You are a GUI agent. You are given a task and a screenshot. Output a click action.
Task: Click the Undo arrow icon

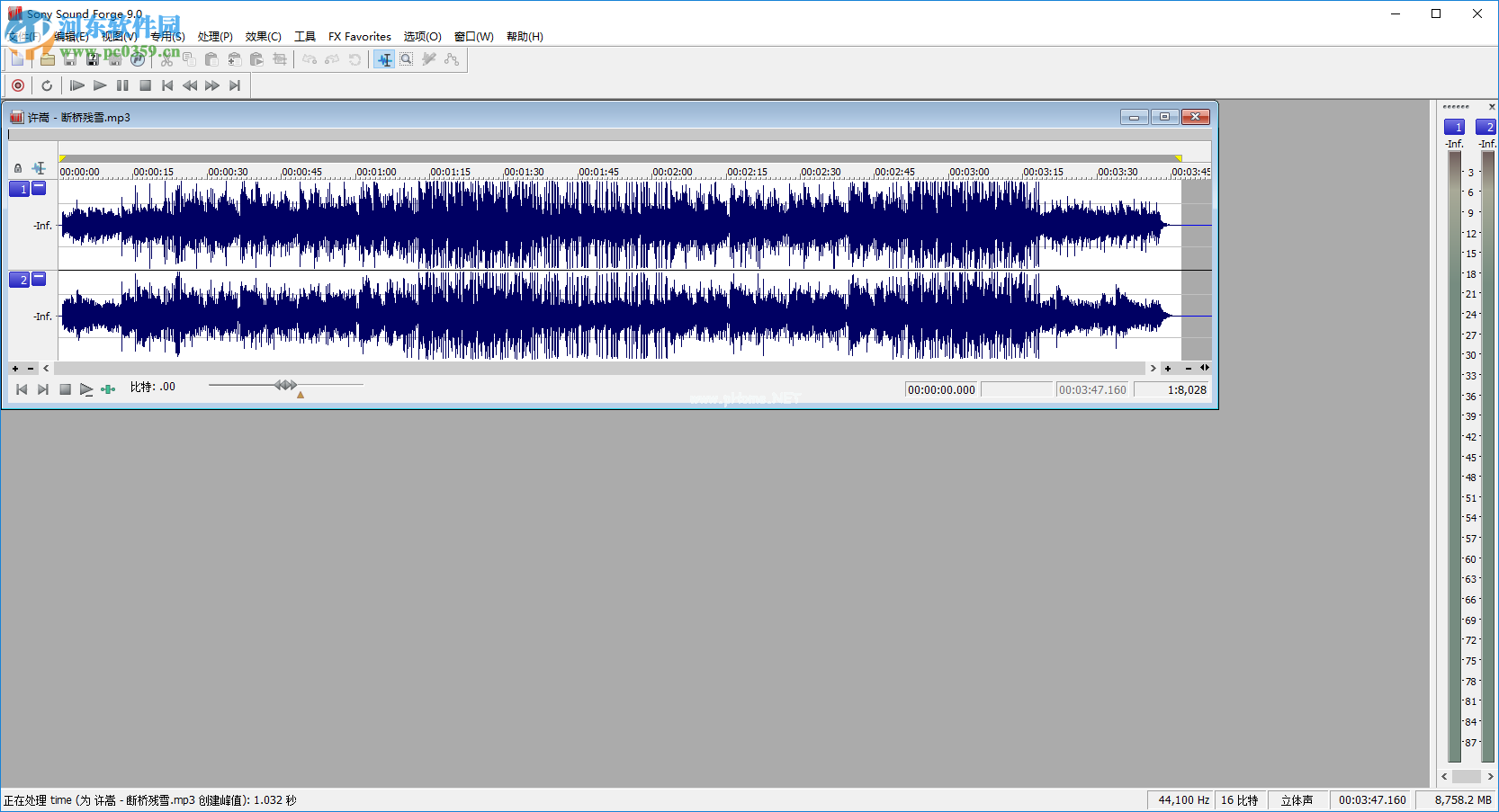[x=310, y=59]
